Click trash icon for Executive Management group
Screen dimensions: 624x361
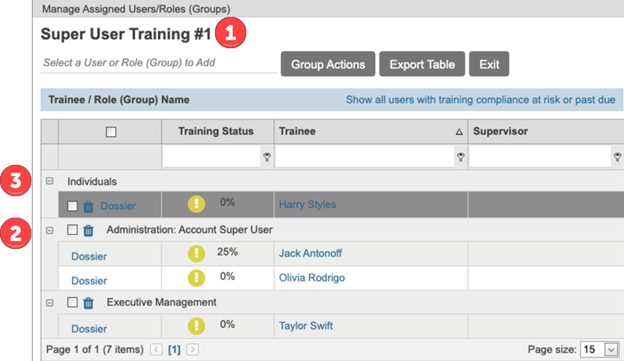coord(88,303)
